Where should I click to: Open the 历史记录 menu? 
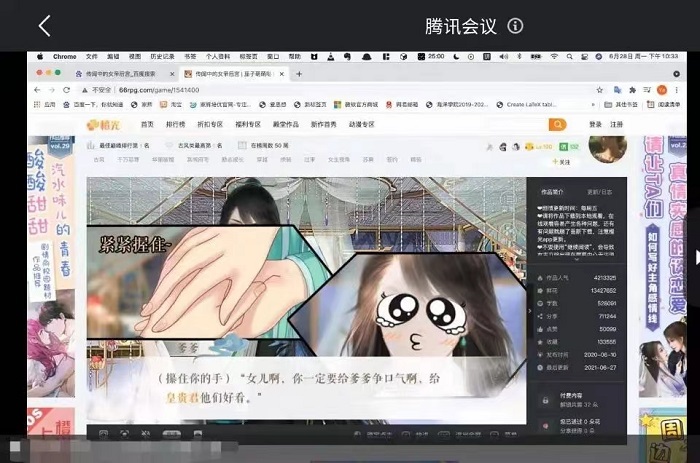(x=162, y=57)
